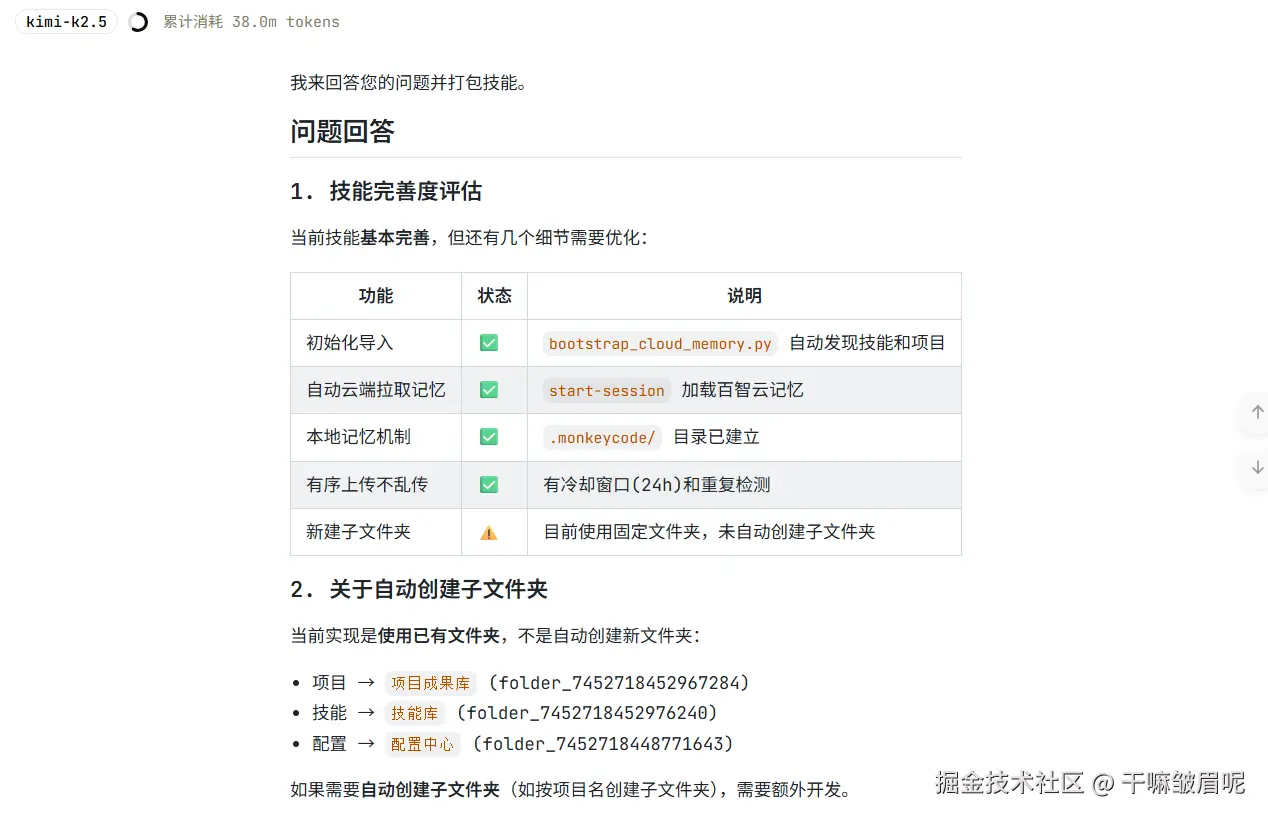Click the .monkeycode/ code tag
This screenshot has height=819, width=1268.
pyautogui.click(x=601, y=437)
